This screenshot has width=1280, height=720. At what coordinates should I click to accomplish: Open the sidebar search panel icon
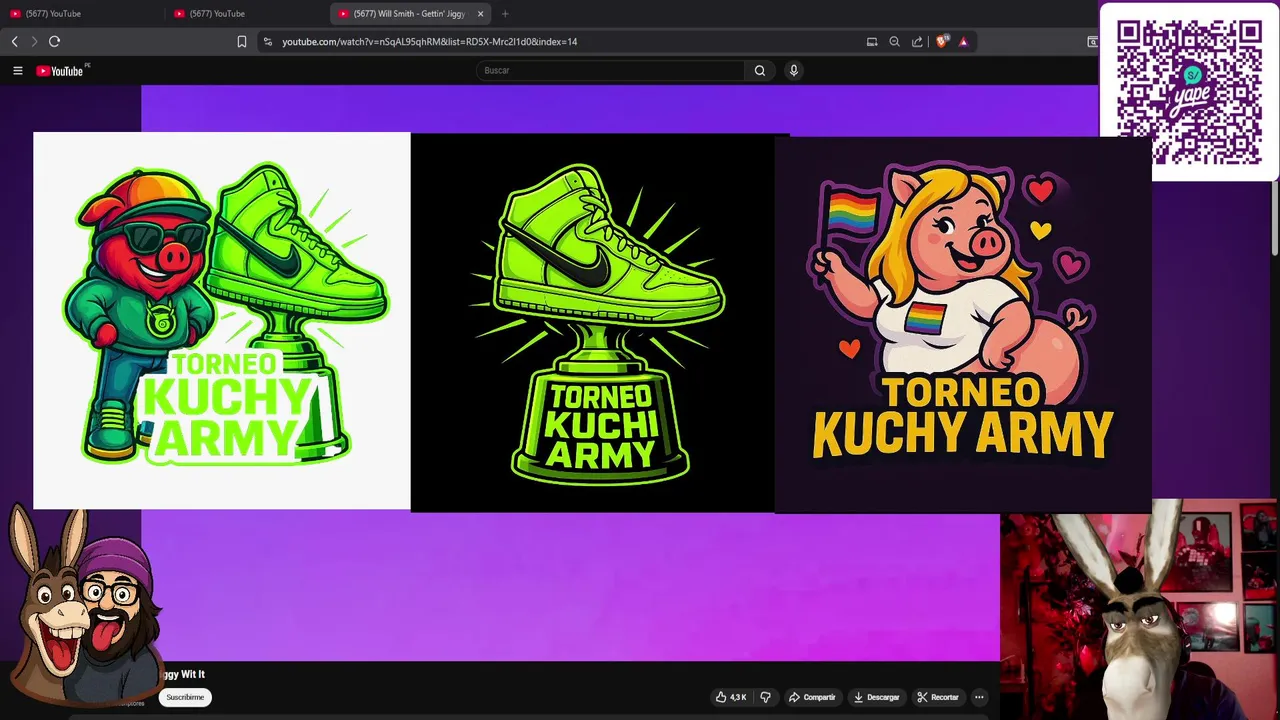pyautogui.click(x=1092, y=41)
